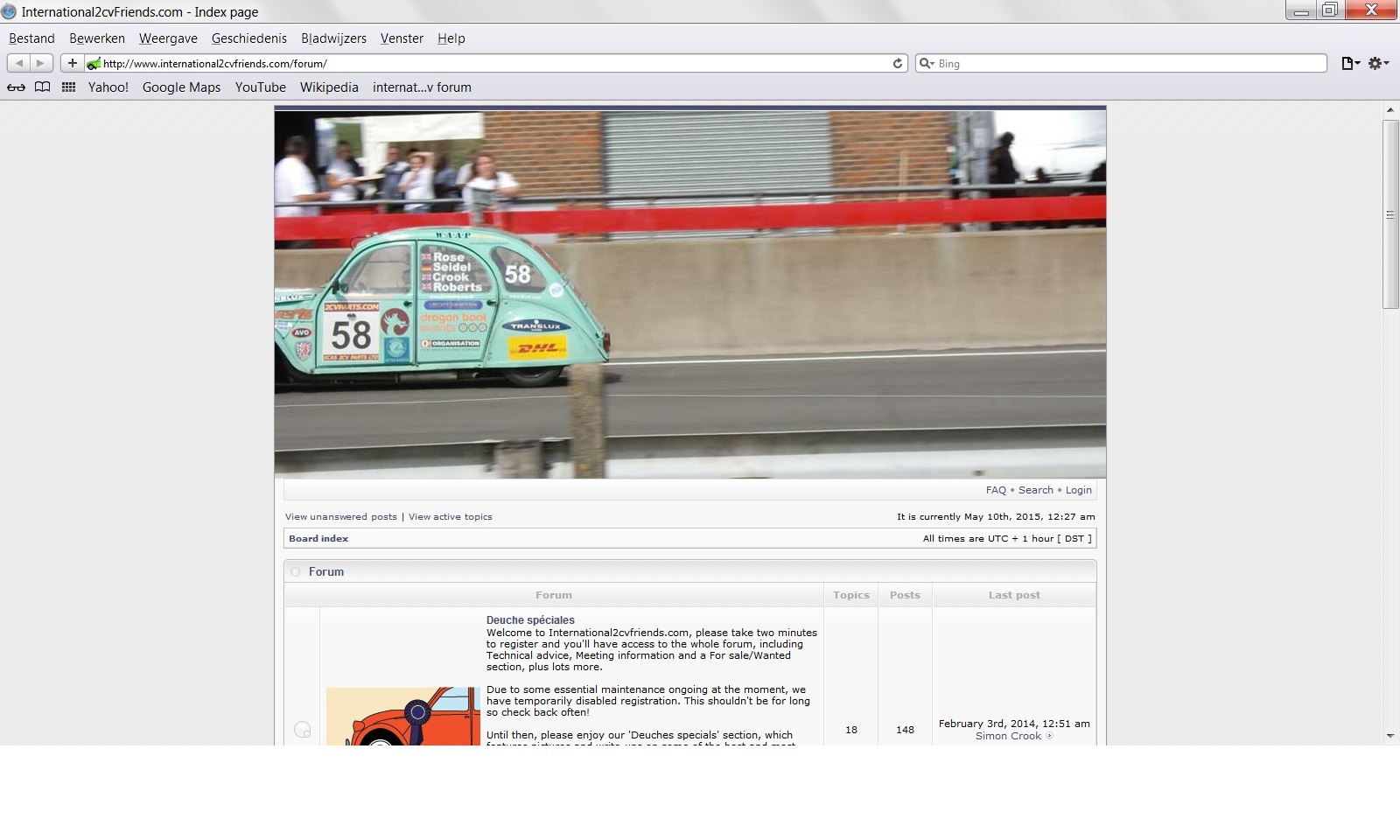Click the view latest post icon
This screenshot has width=1400, height=840.
click(1049, 736)
